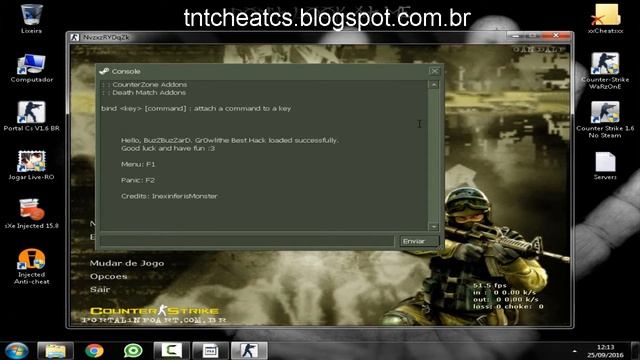Viewport: 640px width, 360px height.
Task: Click the Show Desktop taskbar strip
Action: coord(636,351)
